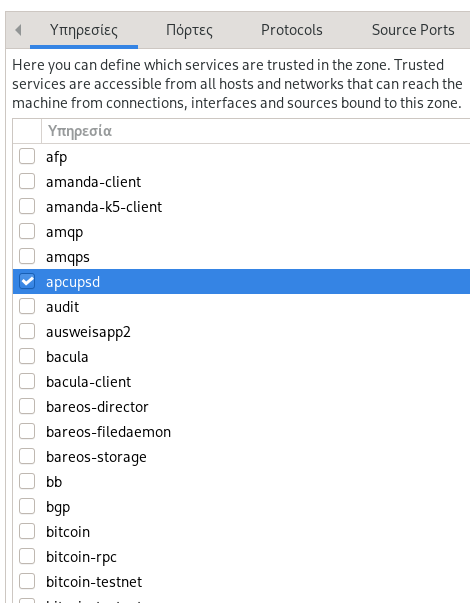Tick the amanda-client checkbox
The height and width of the screenshot is (603, 470).
pos(27,182)
